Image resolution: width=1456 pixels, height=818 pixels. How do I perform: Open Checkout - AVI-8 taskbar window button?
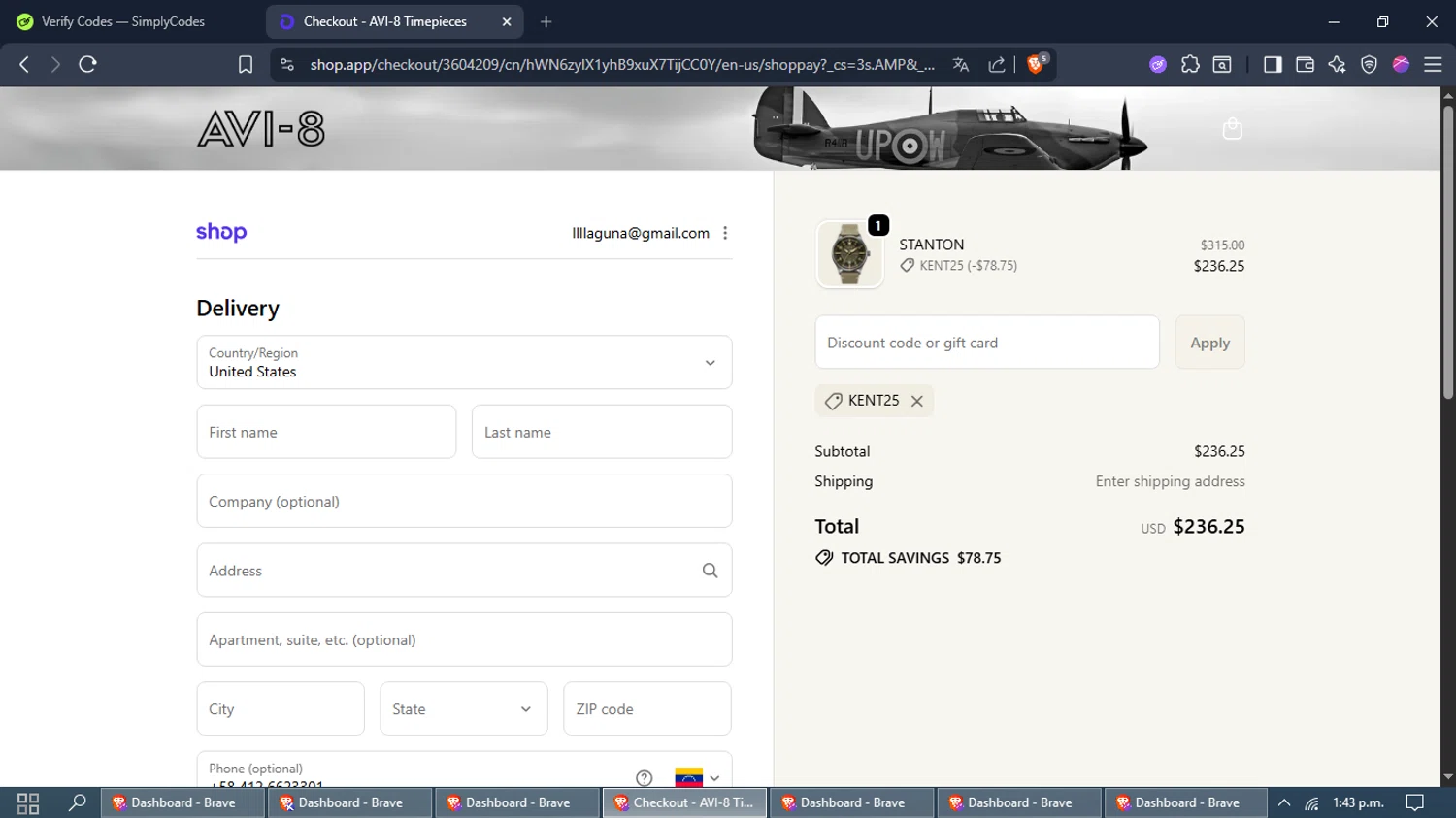[x=685, y=802]
